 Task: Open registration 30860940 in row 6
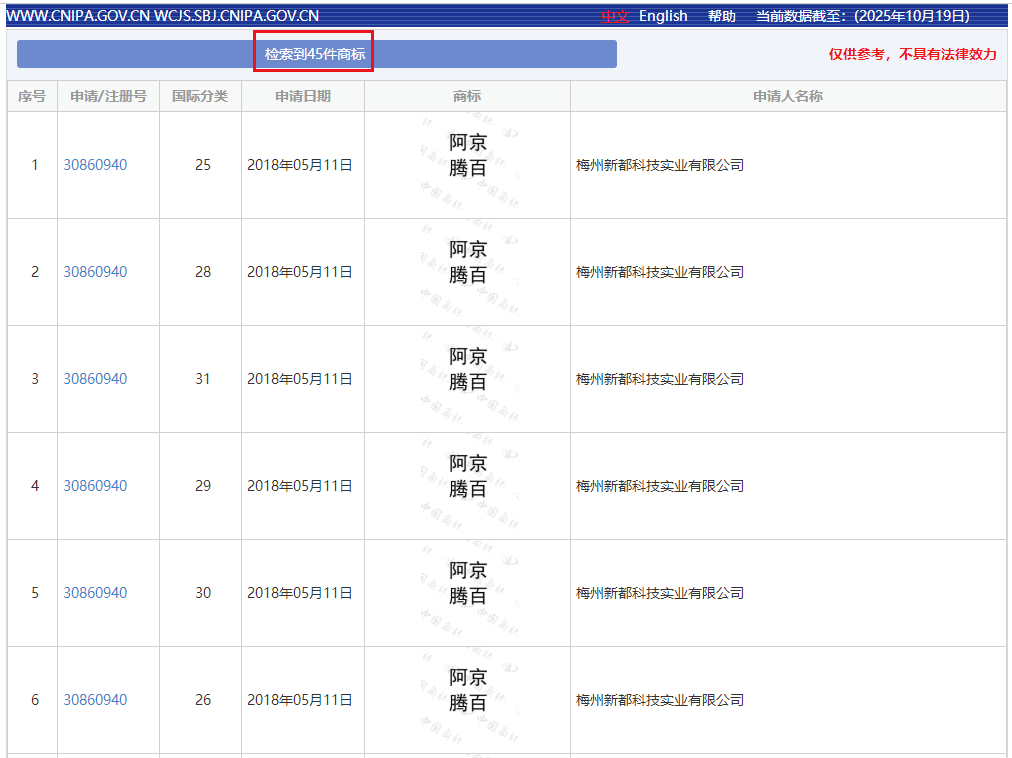tap(96, 700)
